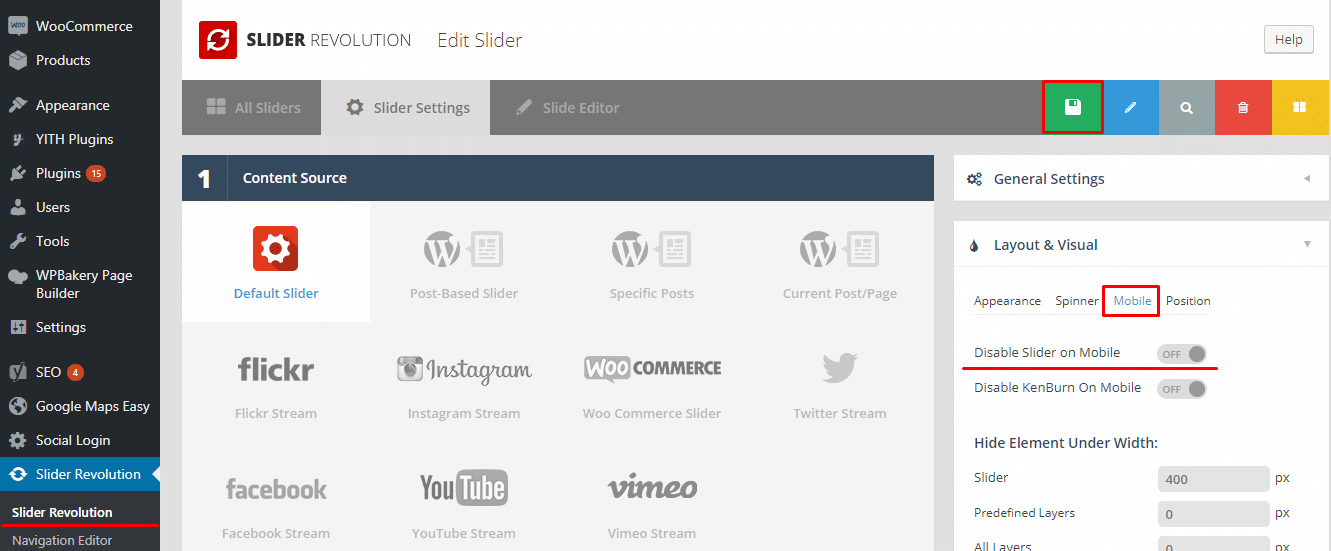Click the Slider Revolution parent sidebar item
Image resolution: width=1331 pixels, height=551 pixels.
click(80, 474)
